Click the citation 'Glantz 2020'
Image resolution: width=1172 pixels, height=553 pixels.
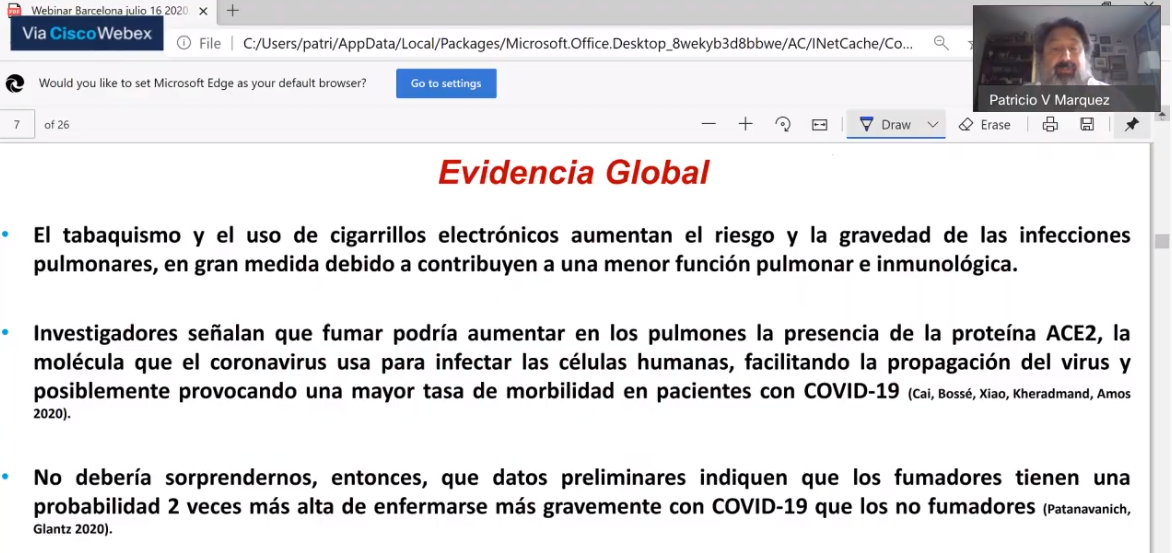pos(72,529)
